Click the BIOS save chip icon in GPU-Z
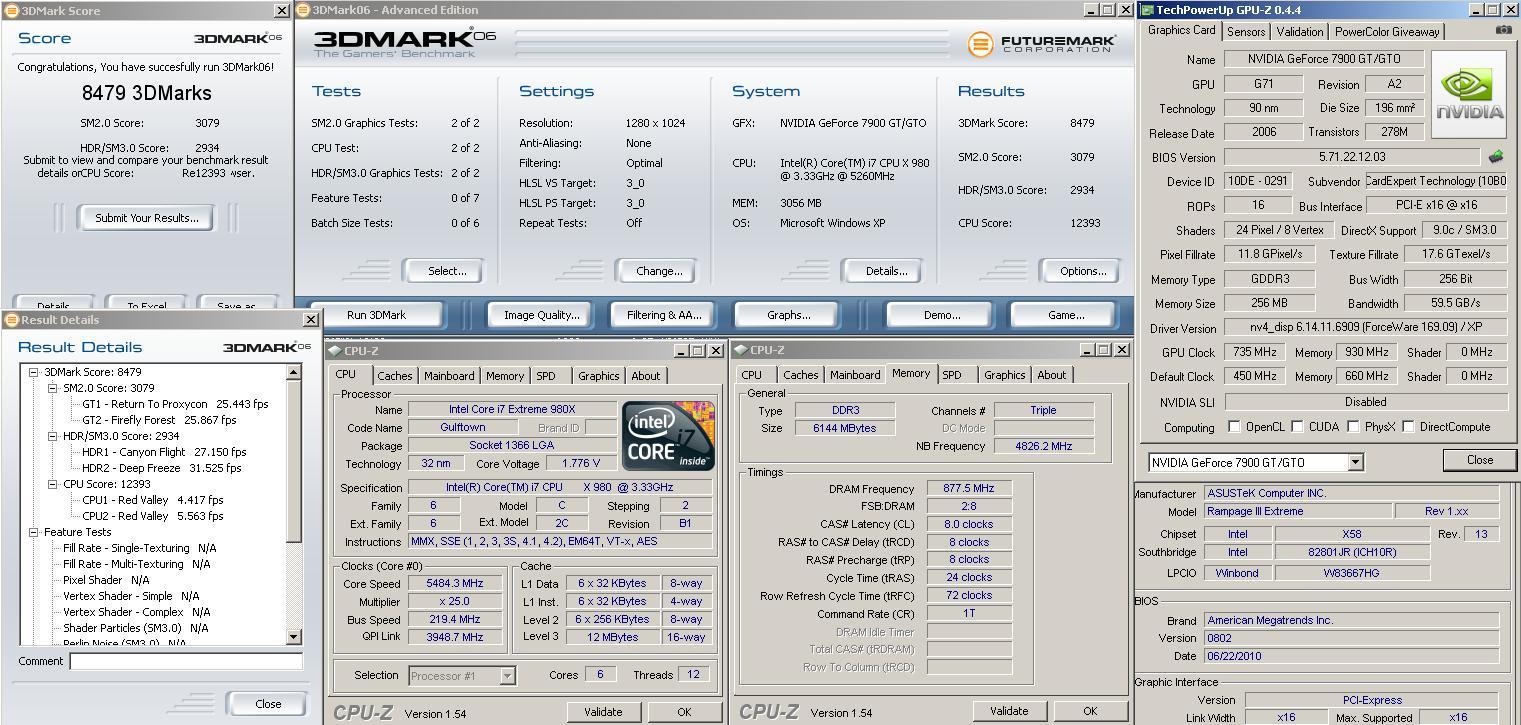Image resolution: width=1521 pixels, height=725 pixels. (x=1496, y=157)
